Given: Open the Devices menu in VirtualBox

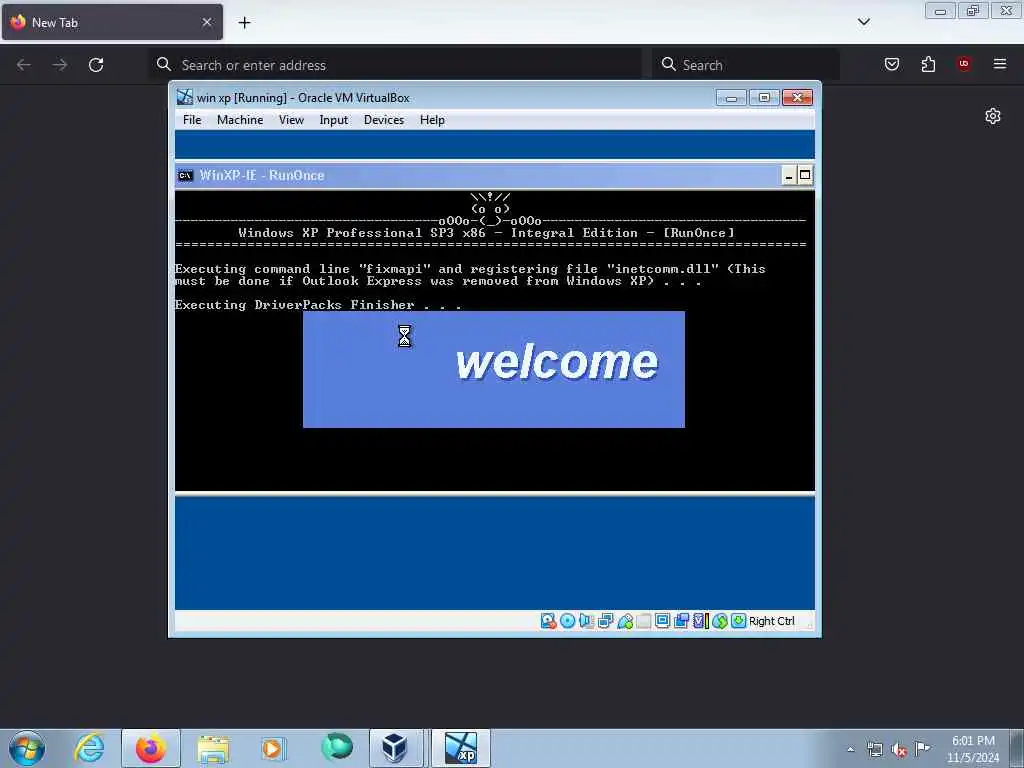Looking at the screenshot, I should (x=384, y=120).
